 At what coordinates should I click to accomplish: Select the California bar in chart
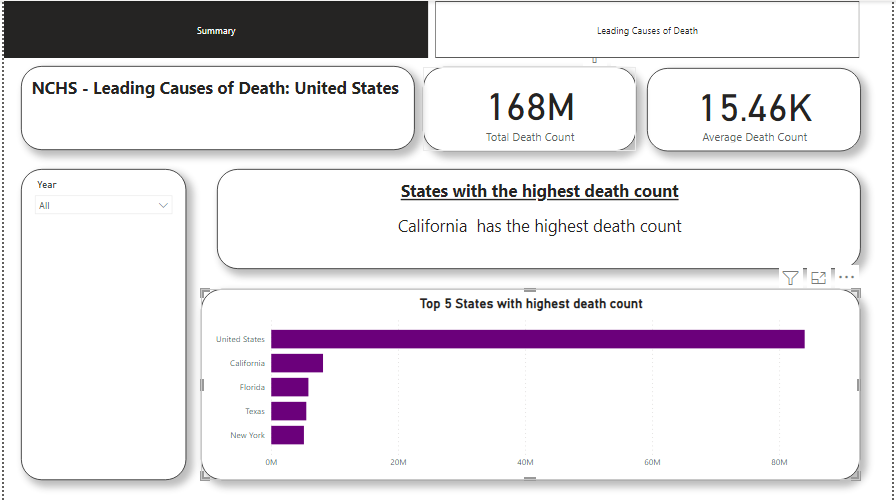coord(297,363)
